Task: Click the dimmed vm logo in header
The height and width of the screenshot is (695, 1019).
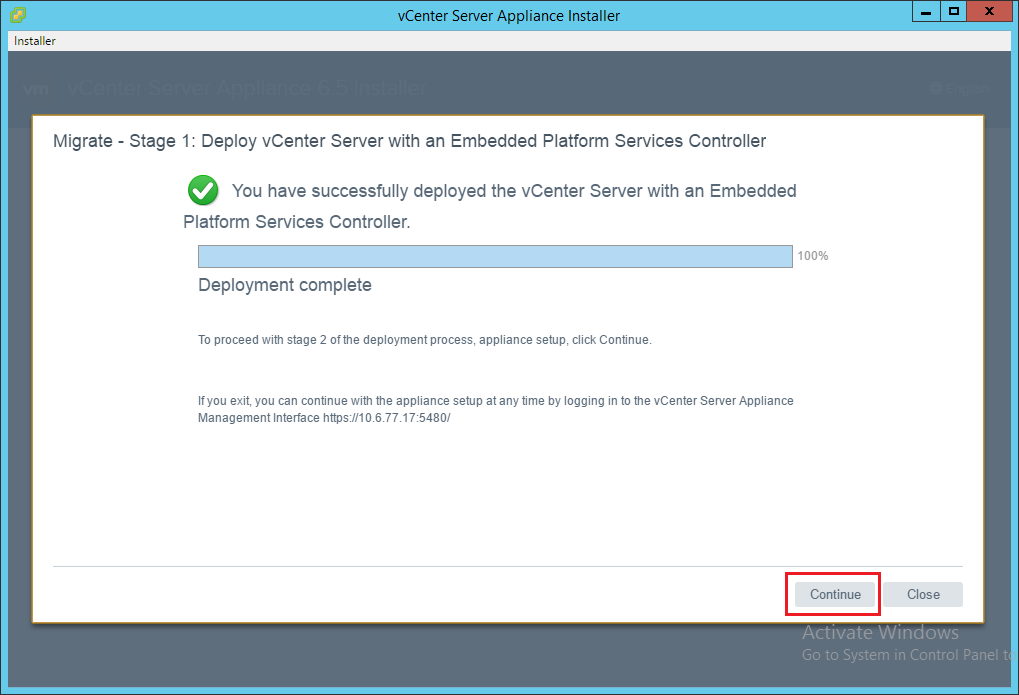Action: click(x=36, y=88)
